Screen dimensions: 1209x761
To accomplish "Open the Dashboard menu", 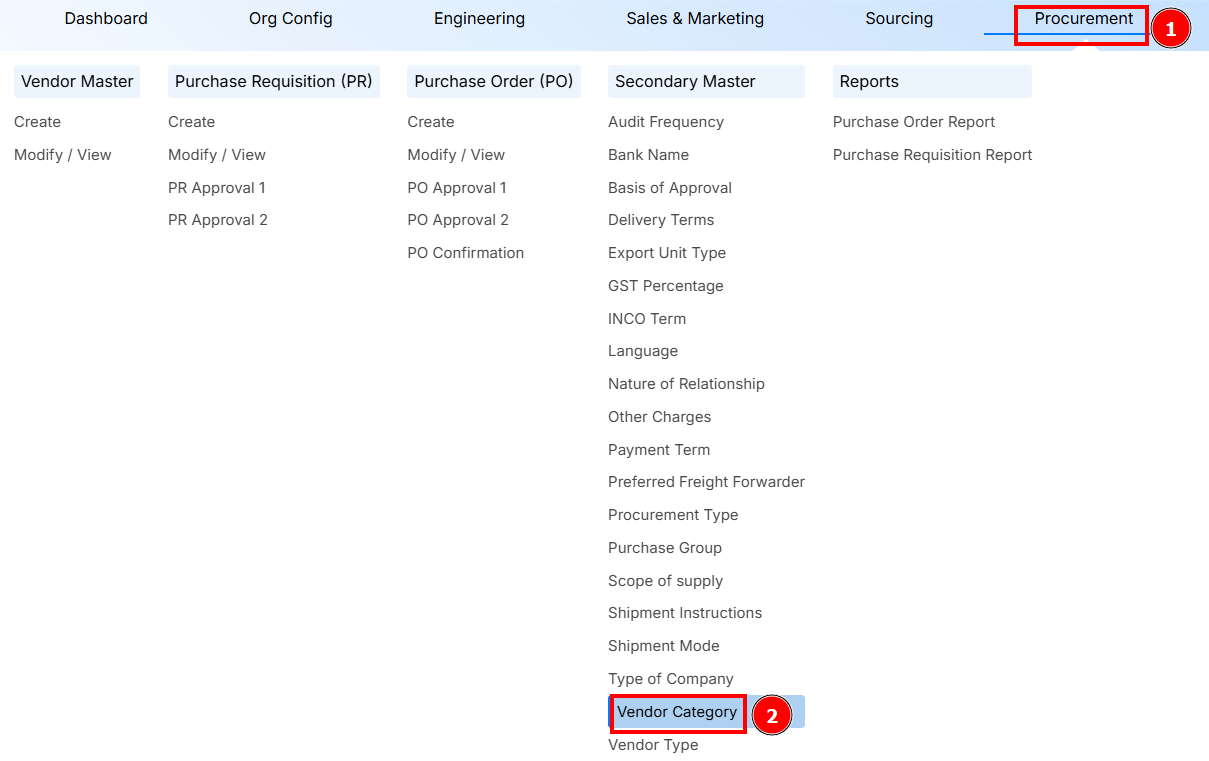I will point(105,18).
